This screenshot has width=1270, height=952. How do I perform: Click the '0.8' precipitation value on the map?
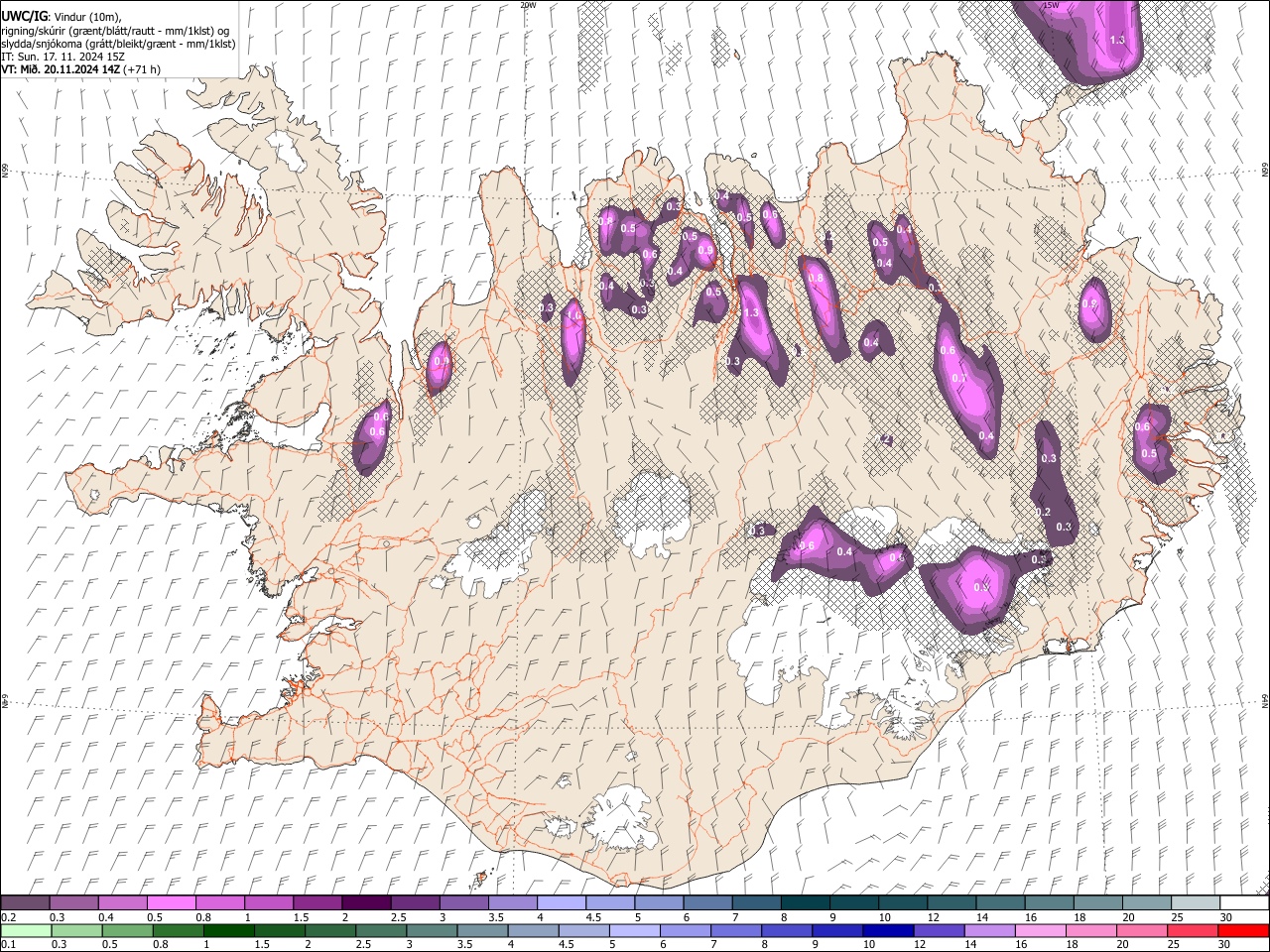coord(816,279)
